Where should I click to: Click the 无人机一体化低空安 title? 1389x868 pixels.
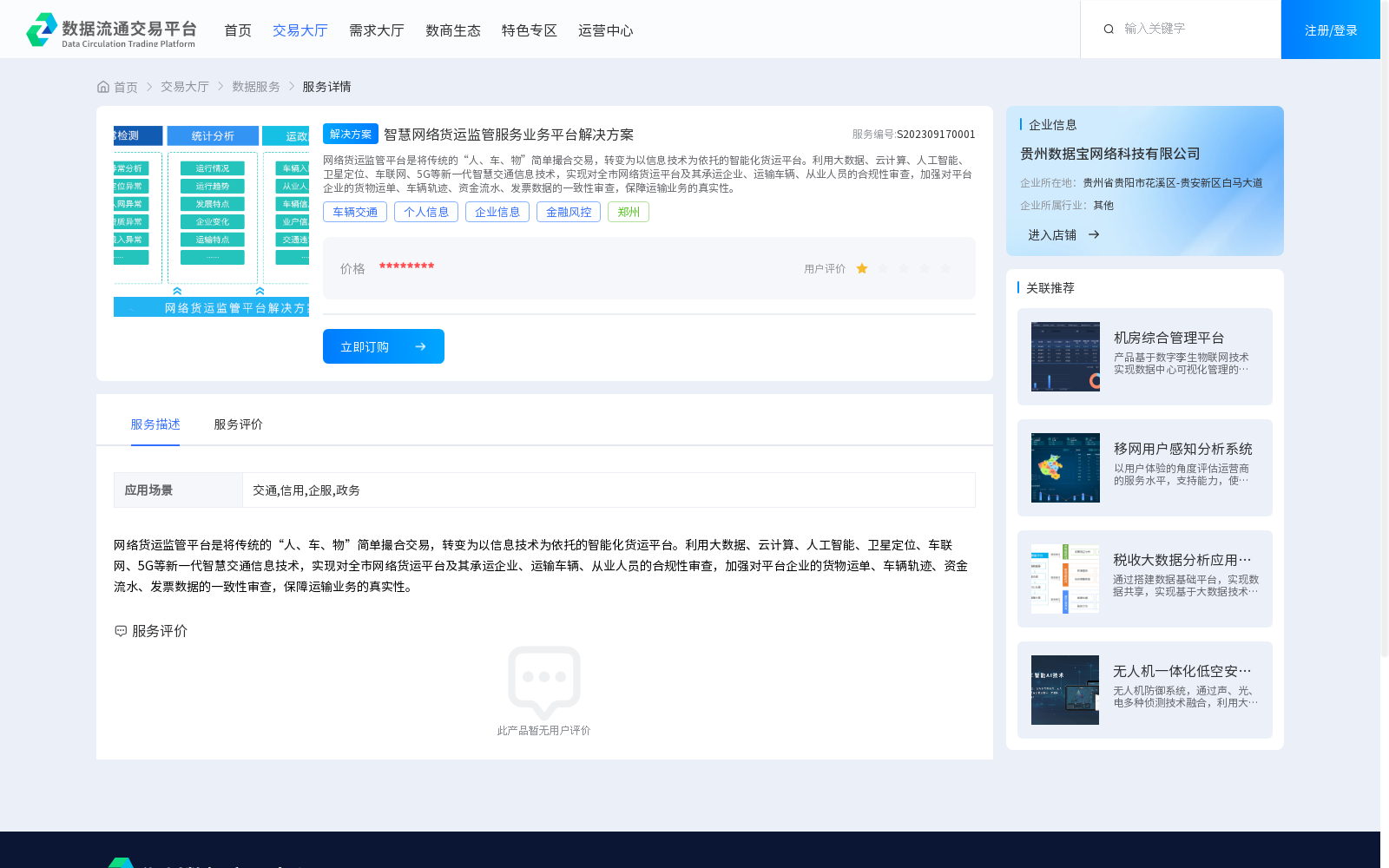[x=1182, y=671]
